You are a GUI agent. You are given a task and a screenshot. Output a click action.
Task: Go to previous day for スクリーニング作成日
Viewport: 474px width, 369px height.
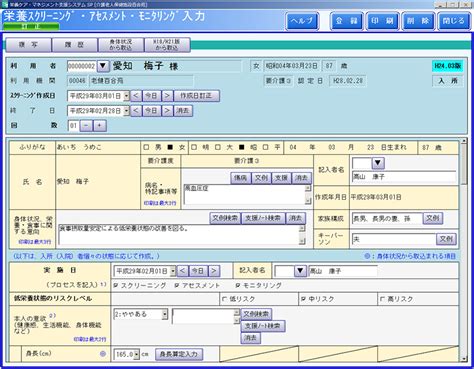[136, 96]
